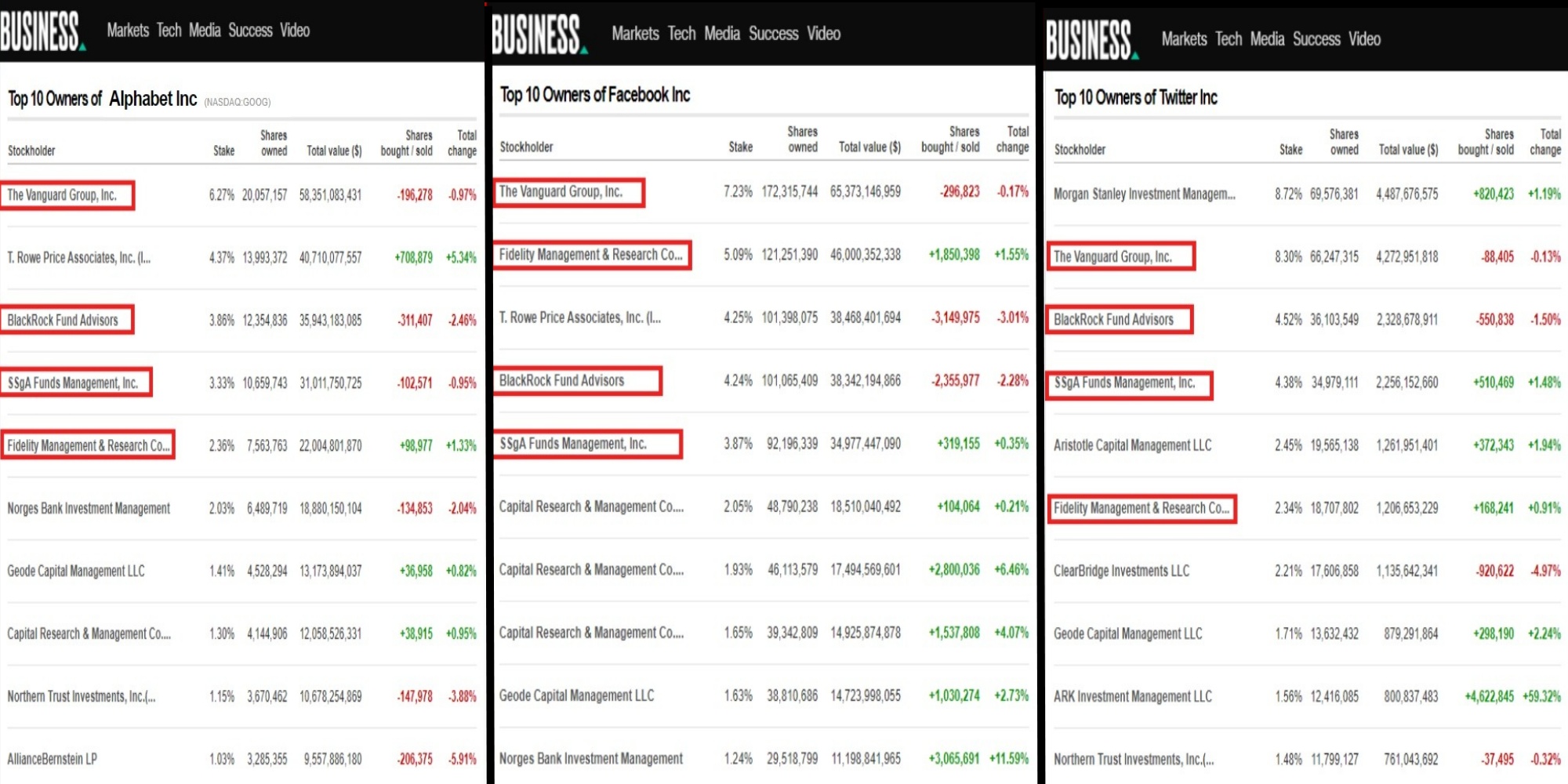This screenshot has width=1568, height=784.
Task: Open Media menu in the Facebook panel
Action: pyautogui.click(x=722, y=34)
